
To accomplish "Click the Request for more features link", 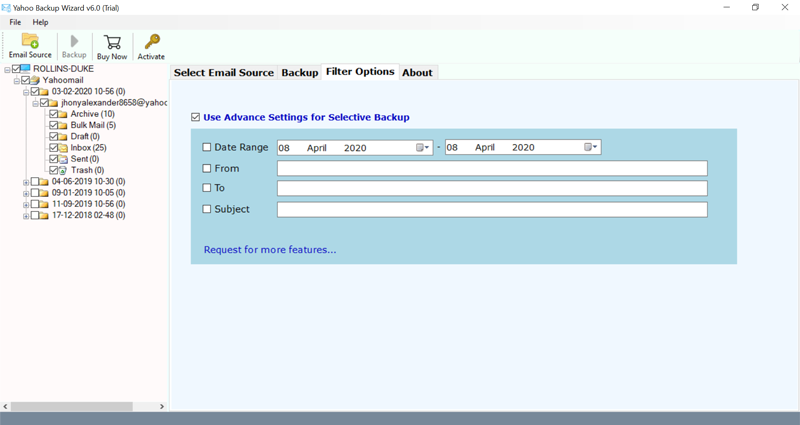I will [x=270, y=249].
